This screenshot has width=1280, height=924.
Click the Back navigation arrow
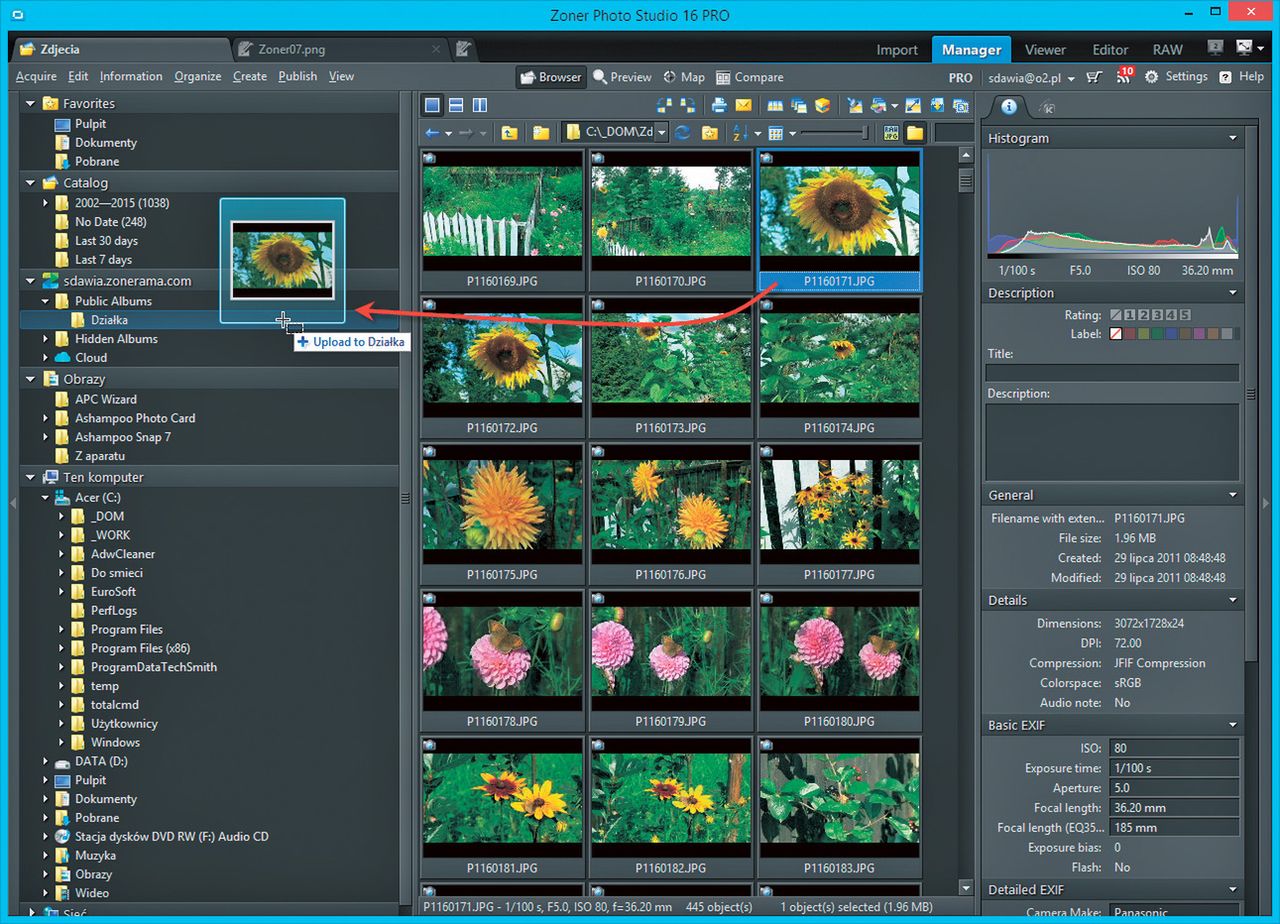pyautogui.click(x=432, y=133)
